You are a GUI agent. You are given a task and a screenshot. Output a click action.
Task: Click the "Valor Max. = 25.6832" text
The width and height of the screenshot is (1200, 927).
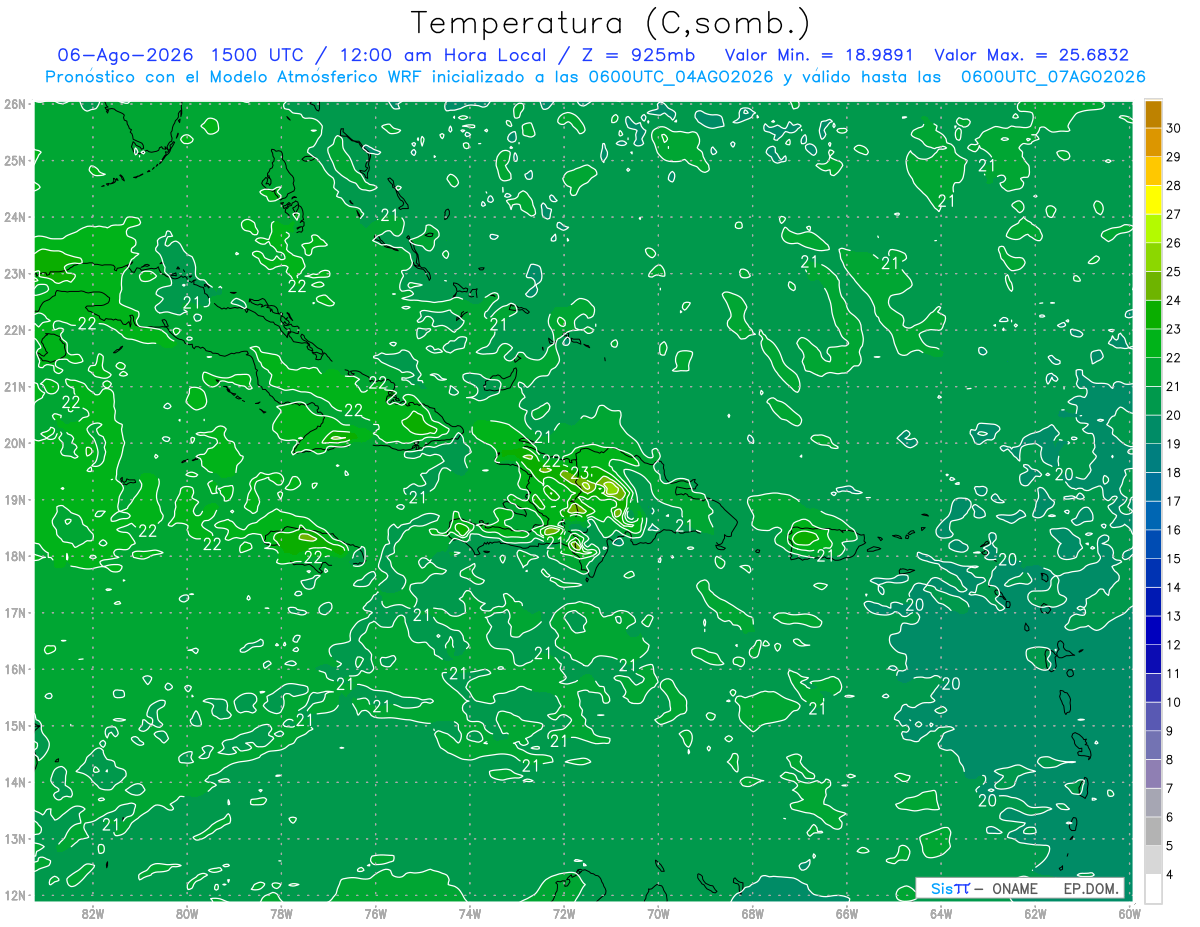tap(1032, 55)
